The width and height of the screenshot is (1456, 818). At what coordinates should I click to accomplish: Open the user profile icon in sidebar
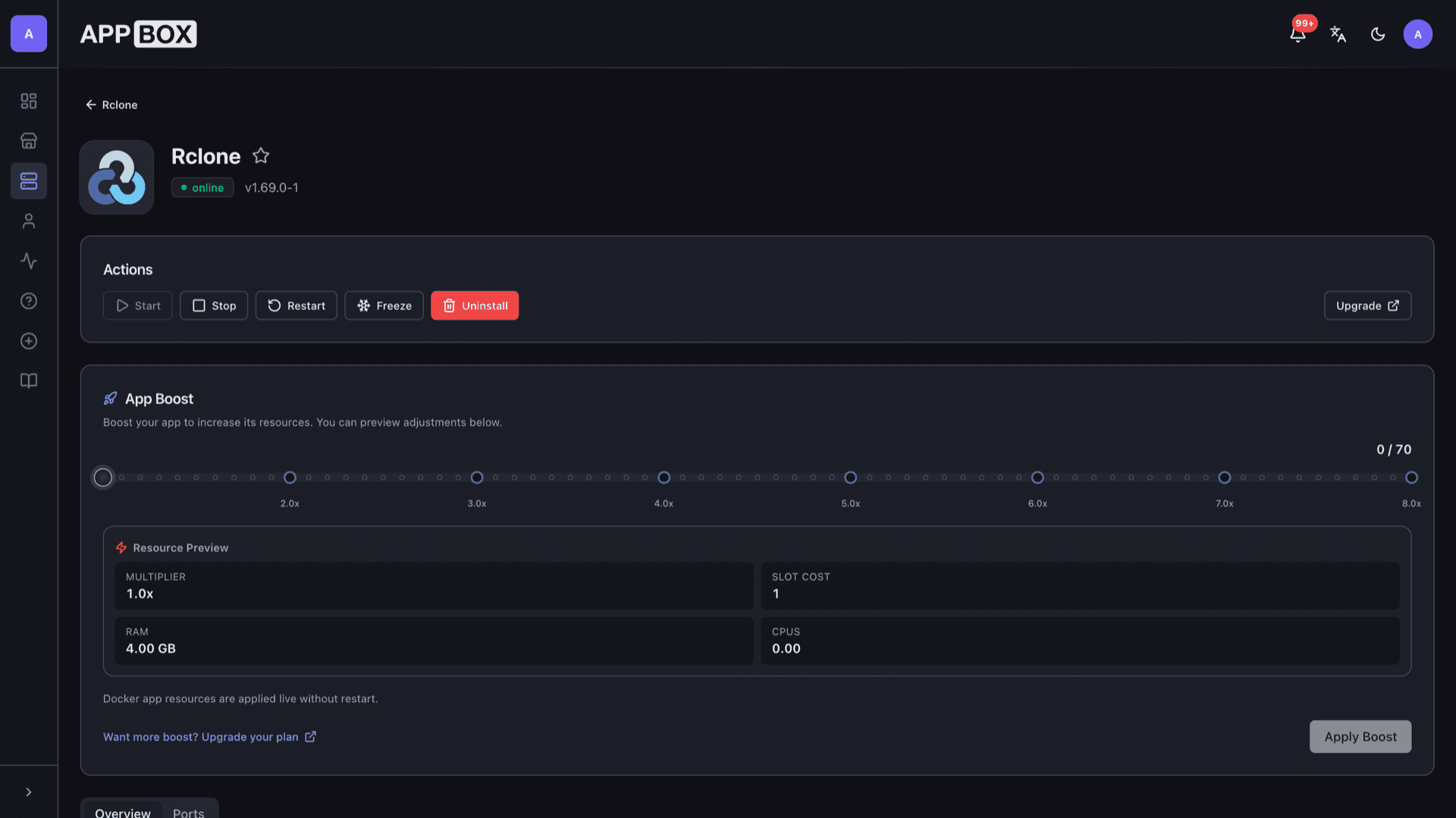click(29, 221)
